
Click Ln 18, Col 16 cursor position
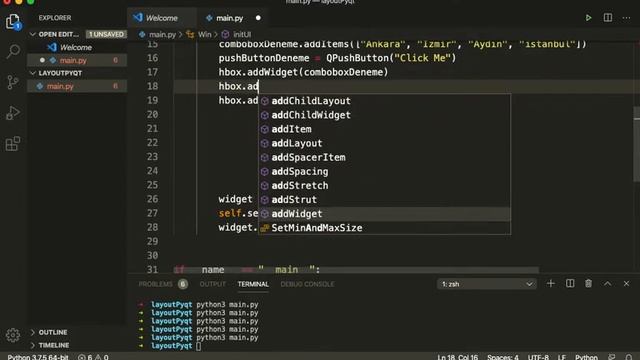(x=458, y=357)
